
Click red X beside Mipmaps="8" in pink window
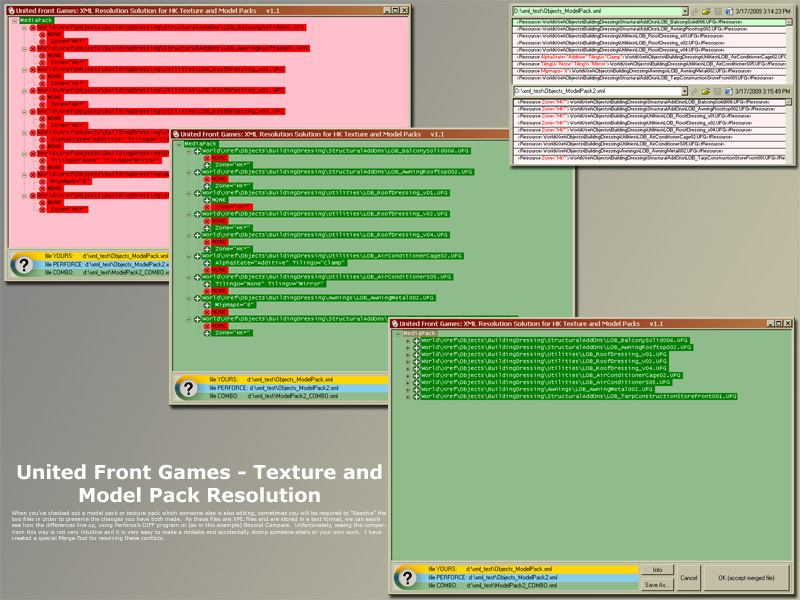[x=42, y=181]
